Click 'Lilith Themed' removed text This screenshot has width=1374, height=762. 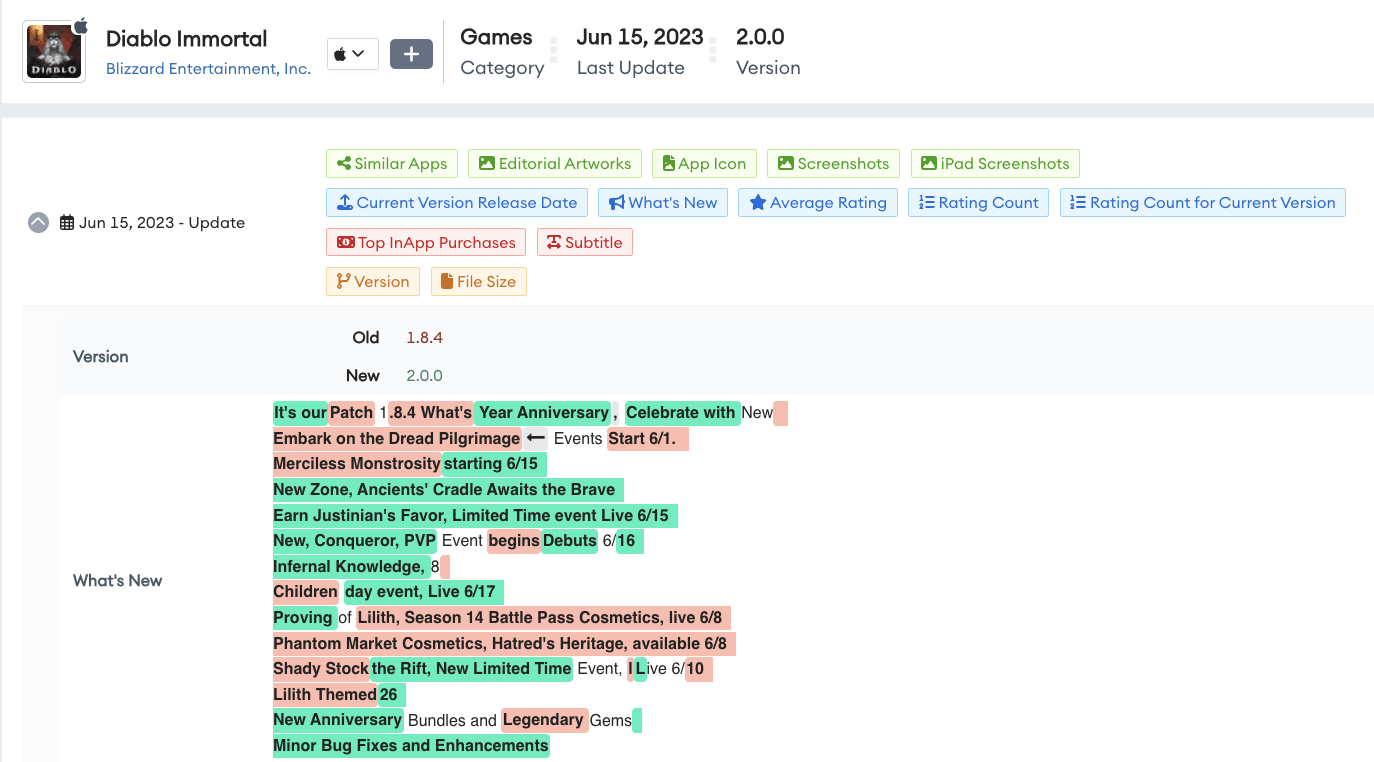pos(325,695)
